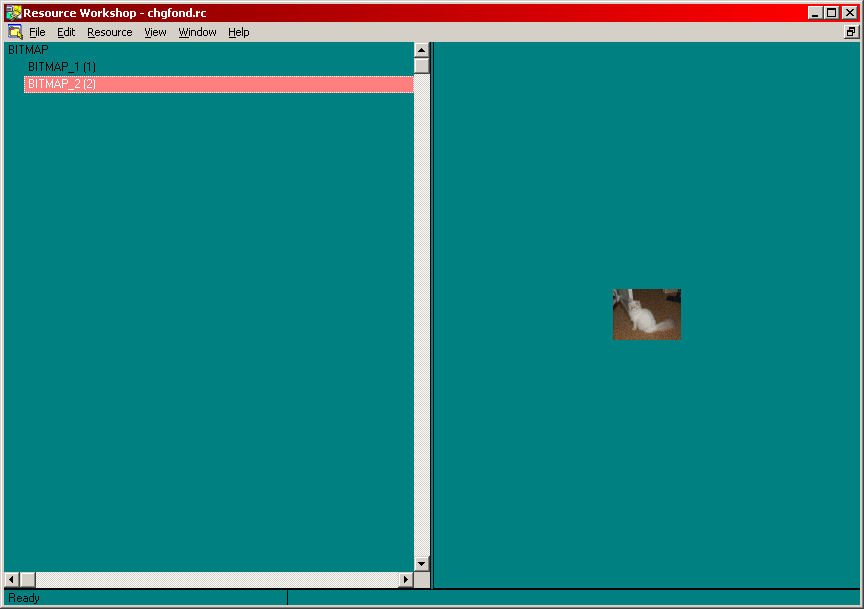Open the View menu
The width and height of the screenshot is (864, 609).
155,32
